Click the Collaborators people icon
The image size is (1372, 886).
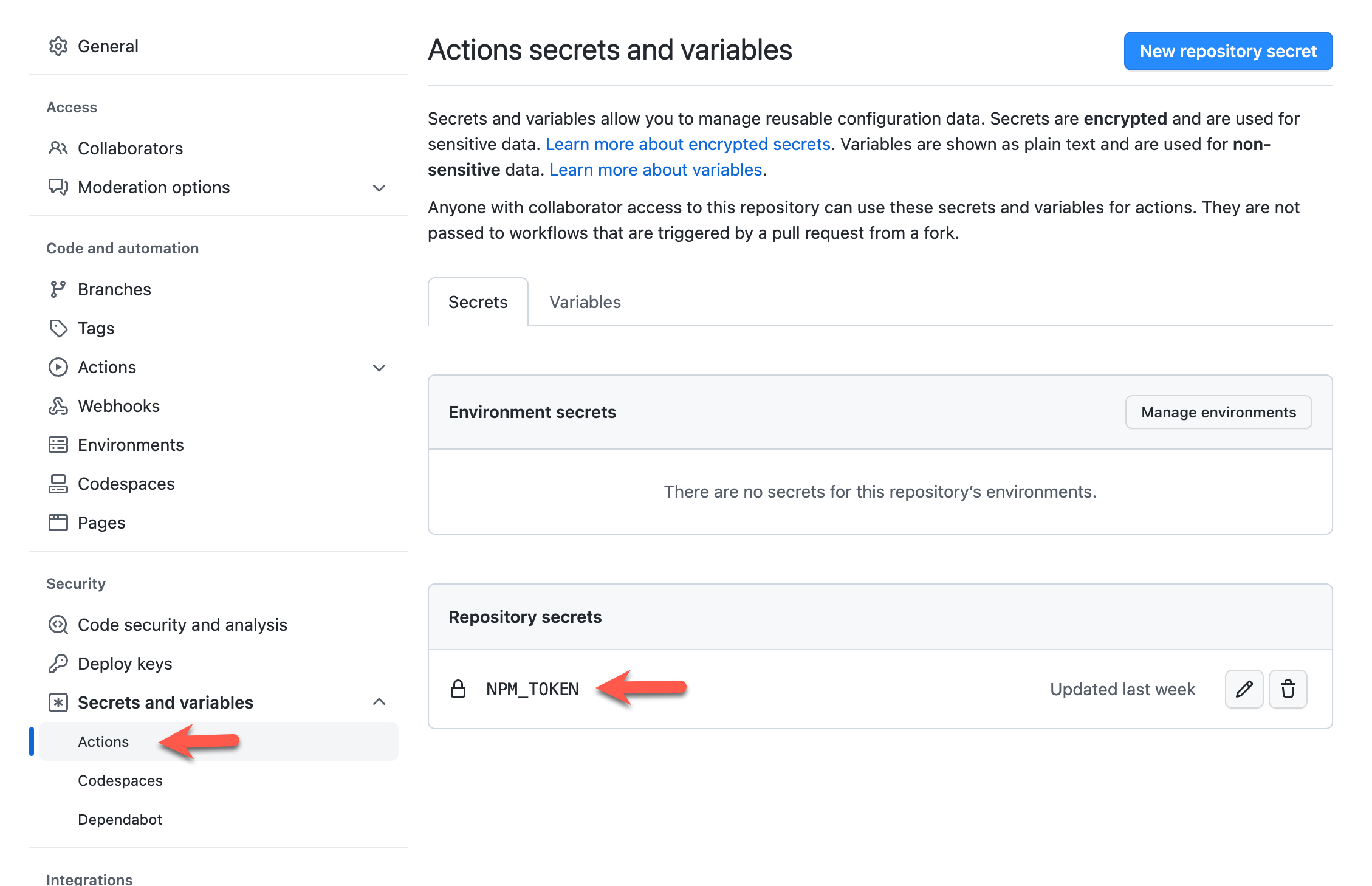pyautogui.click(x=58, y=148)
